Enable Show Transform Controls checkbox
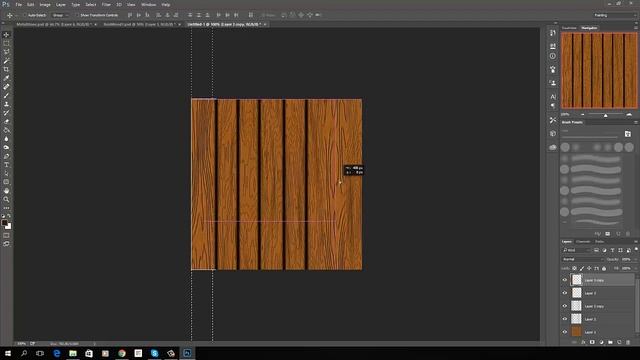The width and height of the screenshot is (640, 360). coord(77,15)
